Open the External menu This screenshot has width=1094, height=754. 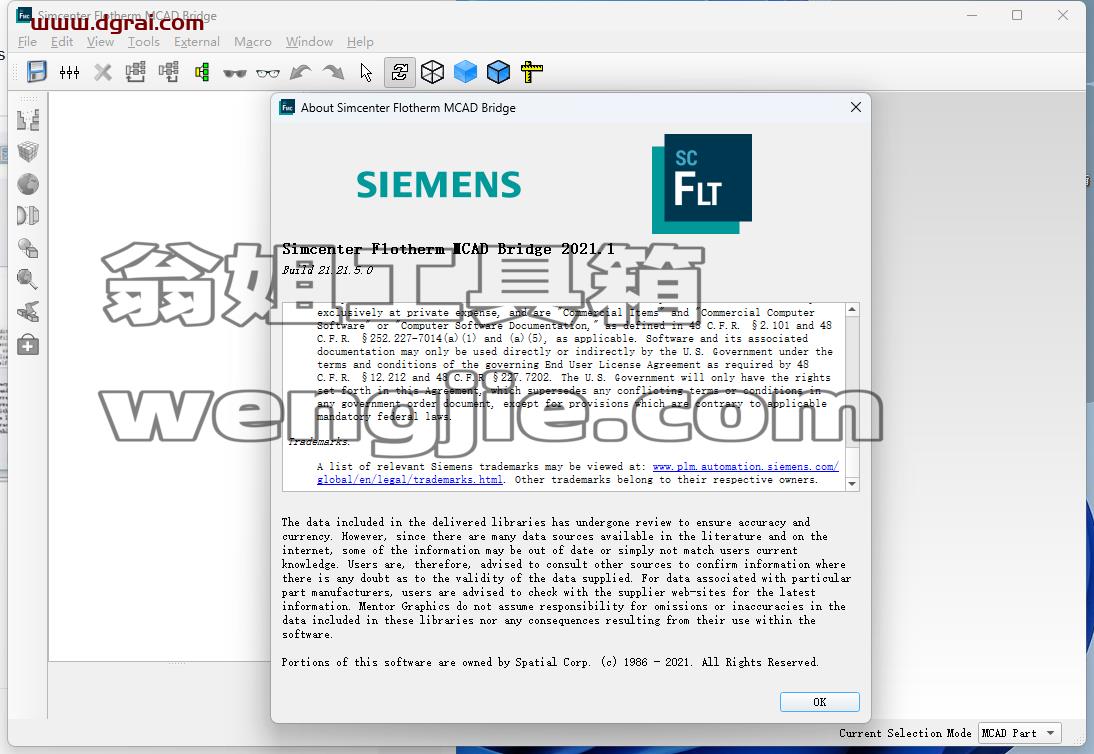[197, 42]
